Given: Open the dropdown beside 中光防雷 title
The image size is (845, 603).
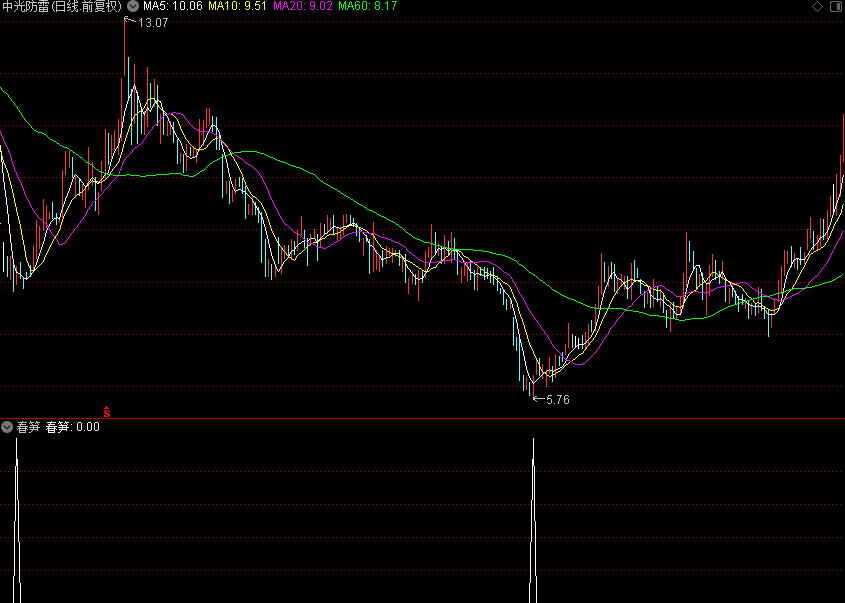Looking at the screenshot, I should point(133,6).
